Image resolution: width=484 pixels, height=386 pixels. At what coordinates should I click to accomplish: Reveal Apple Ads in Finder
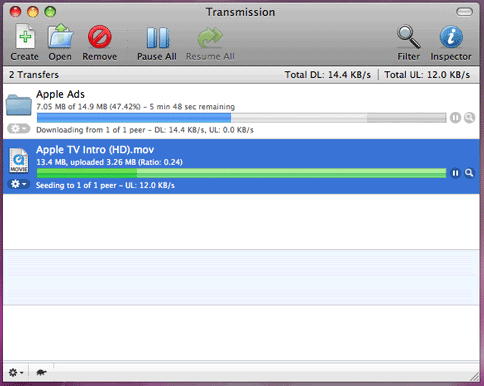[x=469, y=118]
